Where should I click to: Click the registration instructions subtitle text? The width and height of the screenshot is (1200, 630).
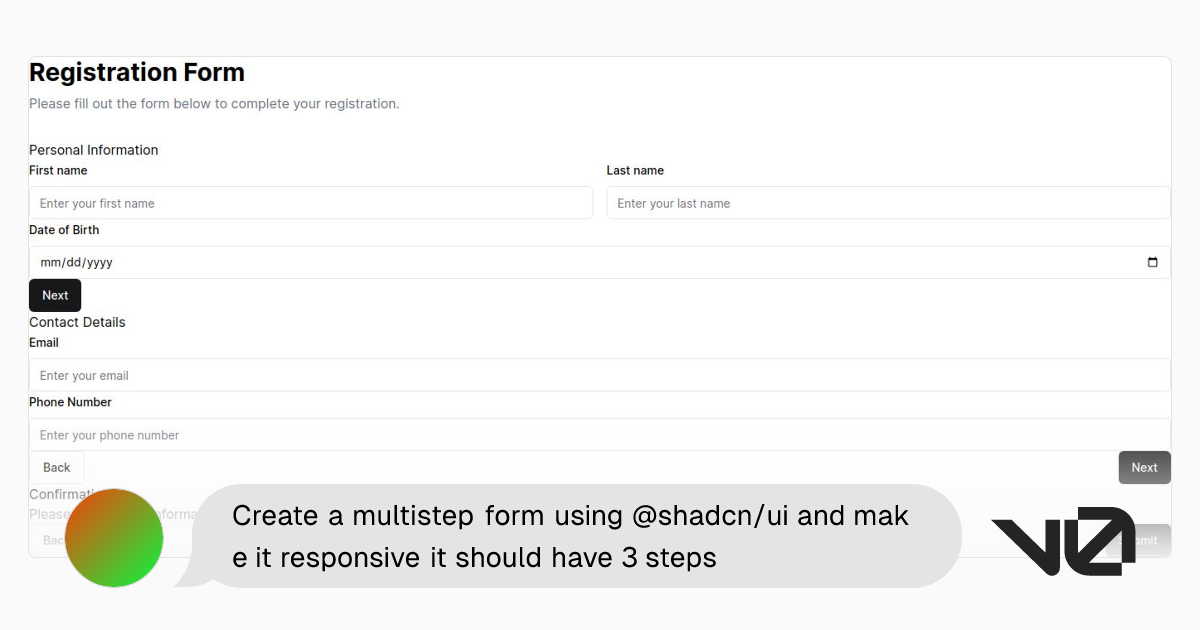pos(214,103)
